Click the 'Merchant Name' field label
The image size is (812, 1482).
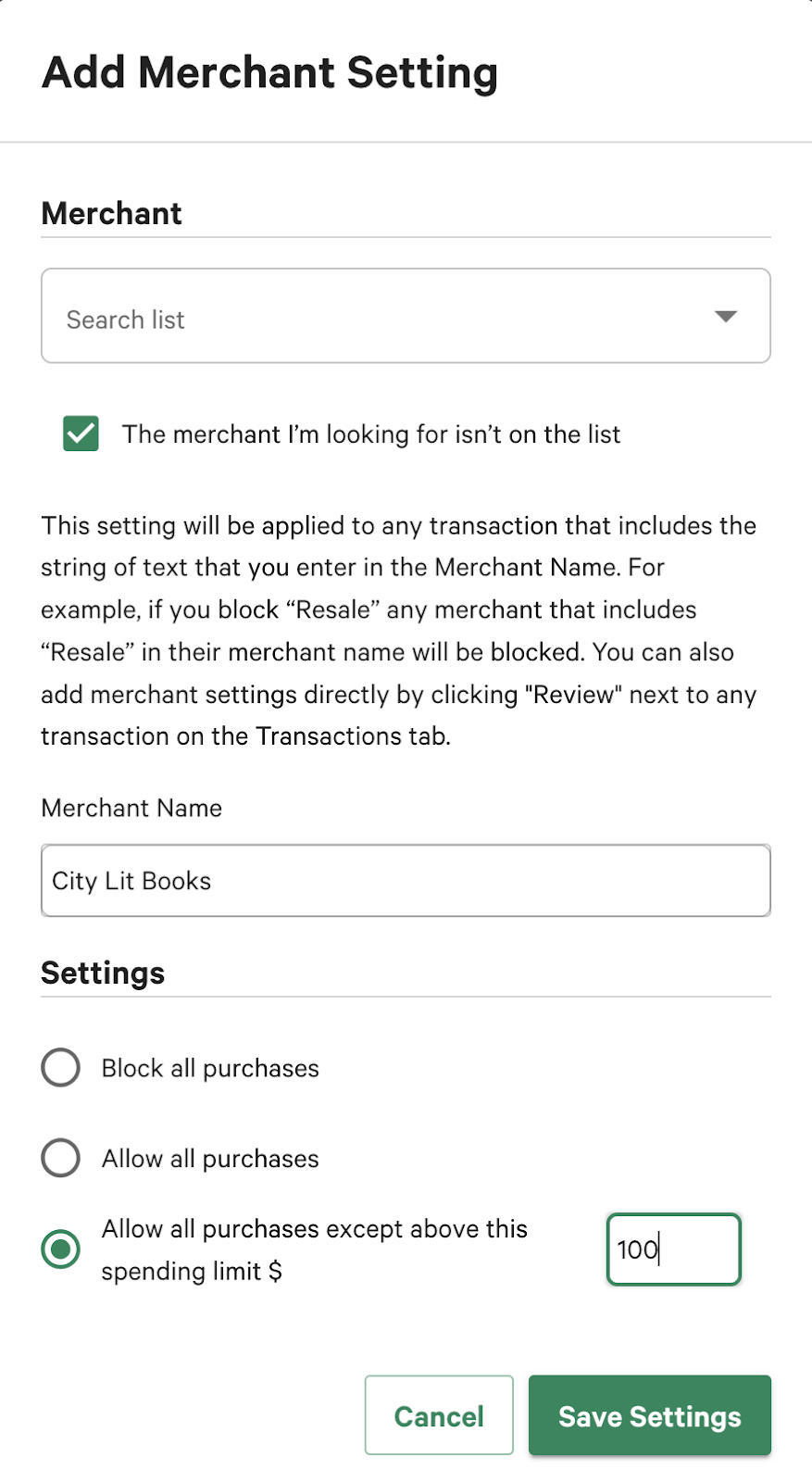point(131,809)
